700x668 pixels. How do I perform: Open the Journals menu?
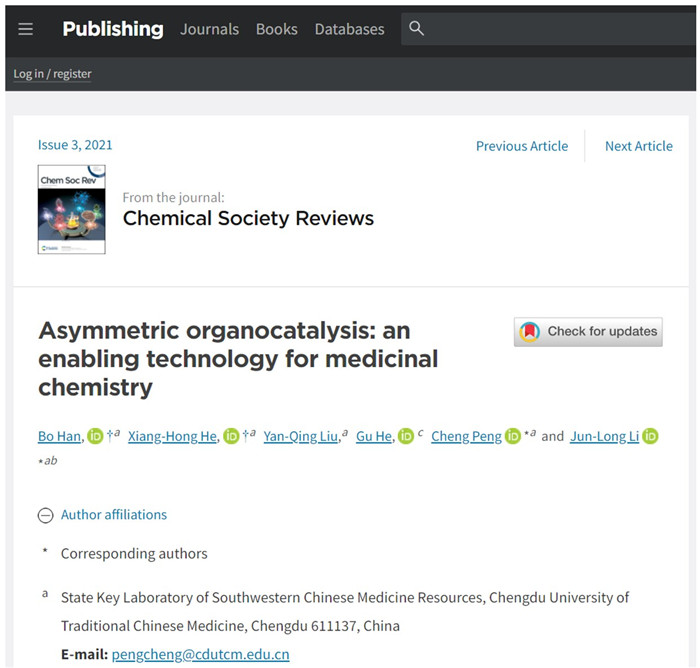coord(209,29)
